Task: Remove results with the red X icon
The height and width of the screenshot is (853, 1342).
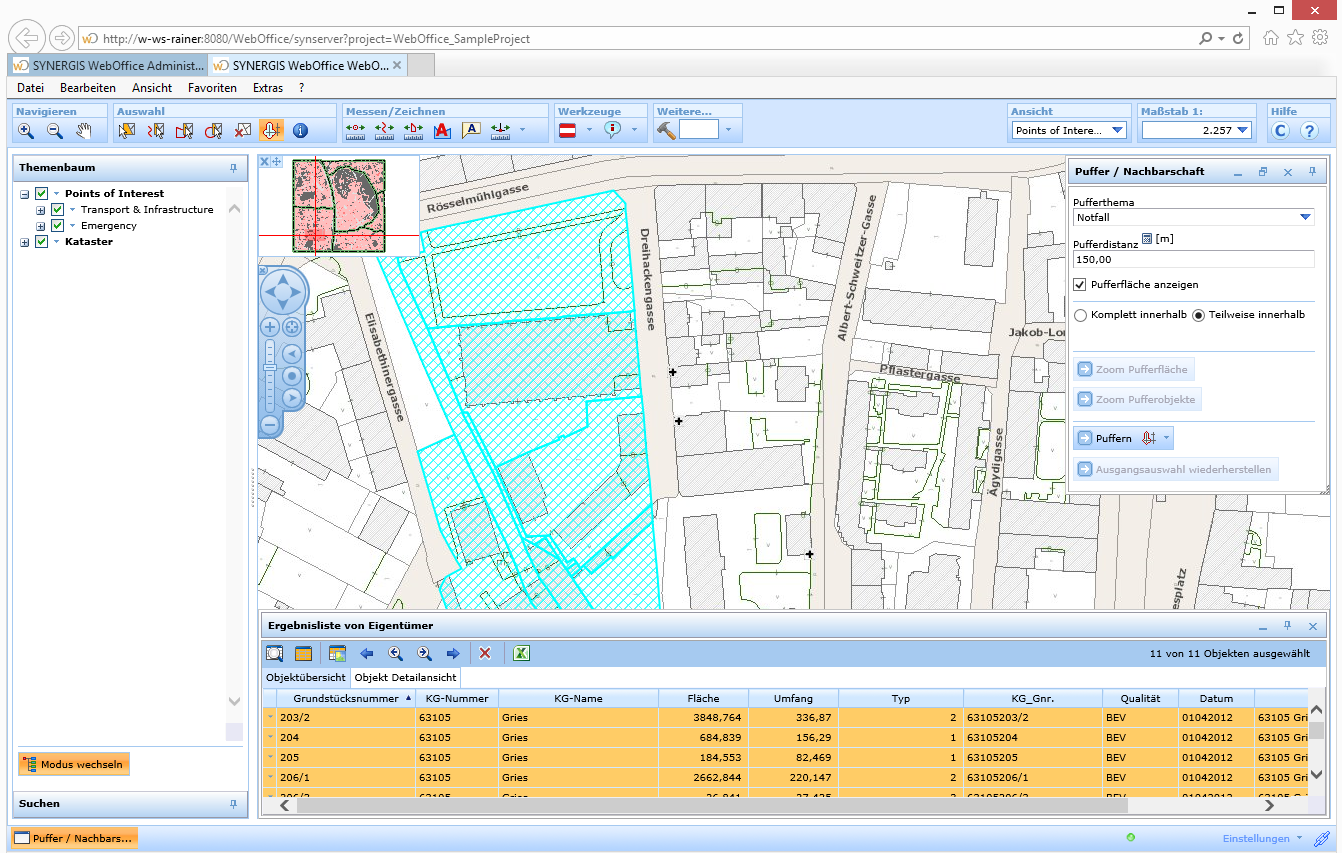Action: tap(485, 653)
